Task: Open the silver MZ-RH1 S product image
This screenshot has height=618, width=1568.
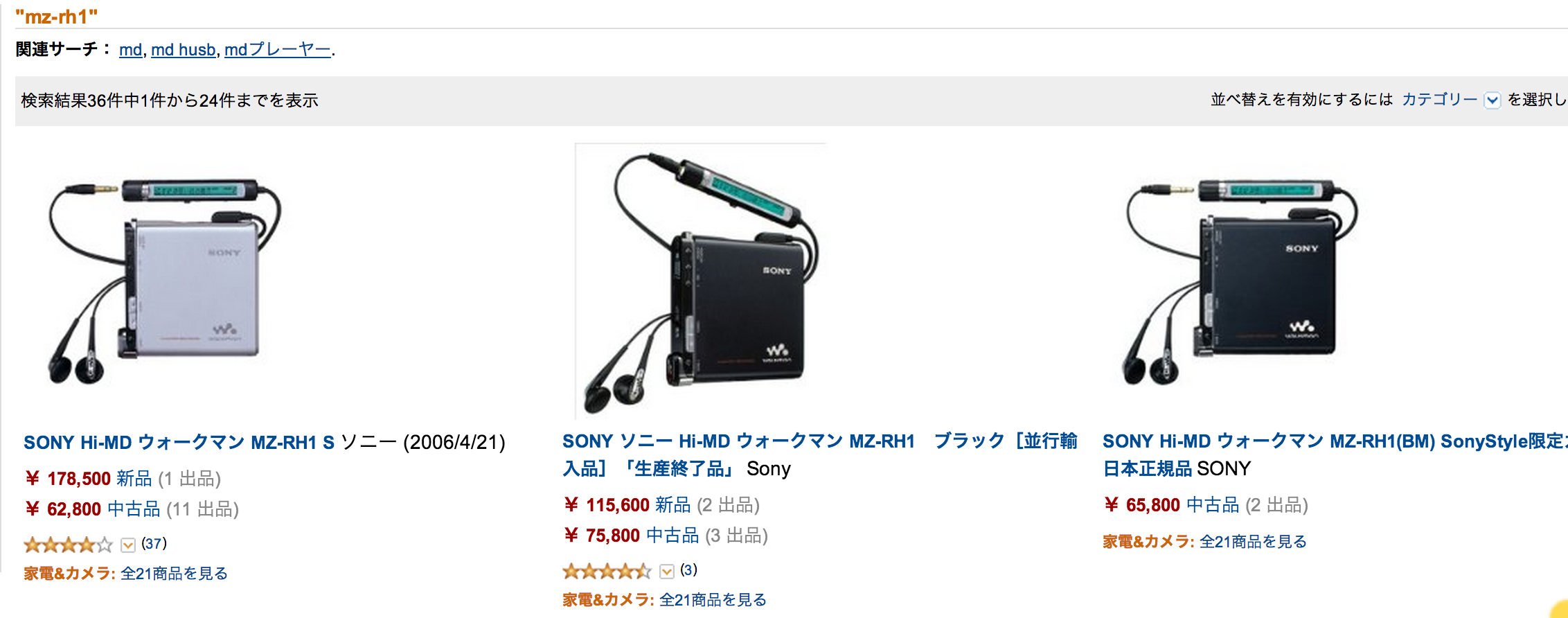Action: pyautogui.click(x=165, y=281)
